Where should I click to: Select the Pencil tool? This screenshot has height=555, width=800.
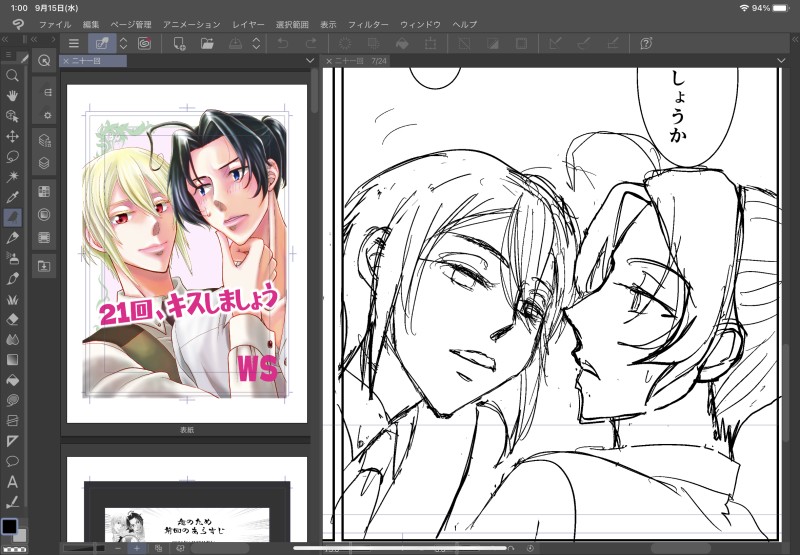(12, 238)
